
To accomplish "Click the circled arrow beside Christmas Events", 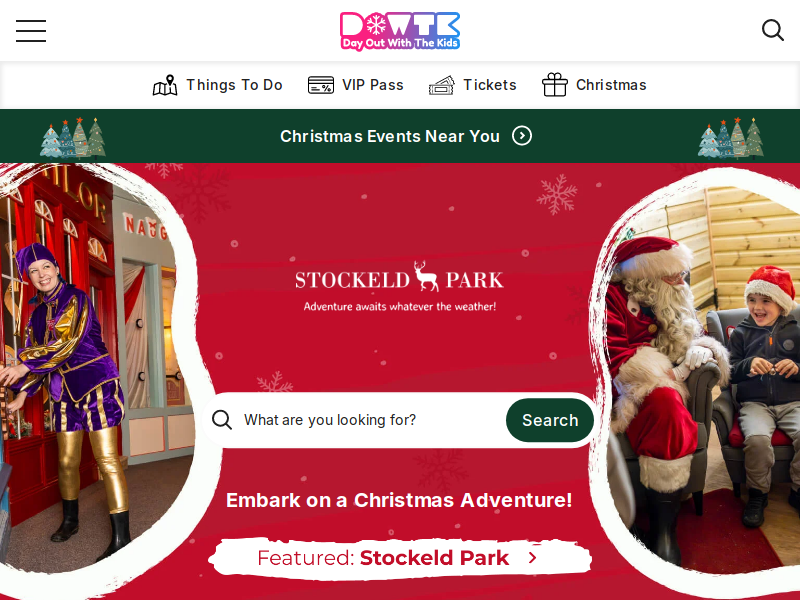I will click(522, 136).
